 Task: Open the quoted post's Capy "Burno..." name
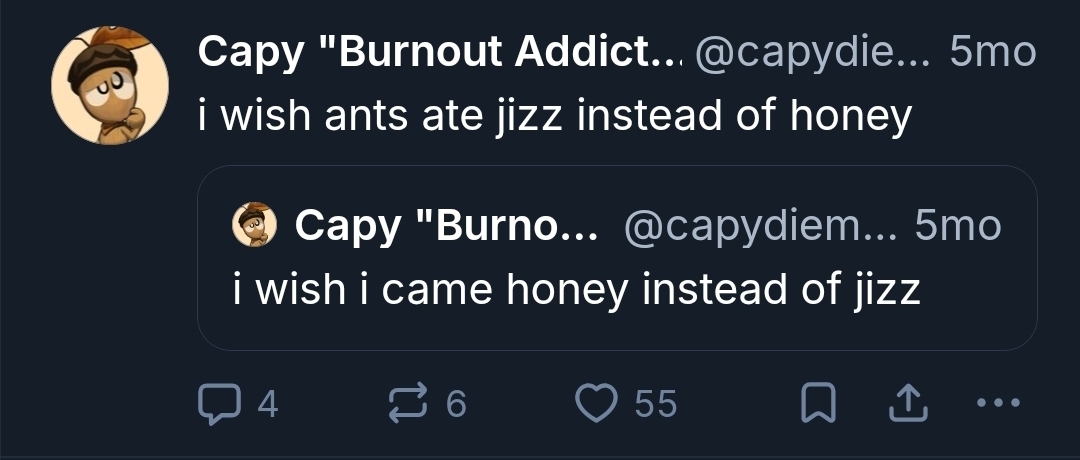point(445,227)
